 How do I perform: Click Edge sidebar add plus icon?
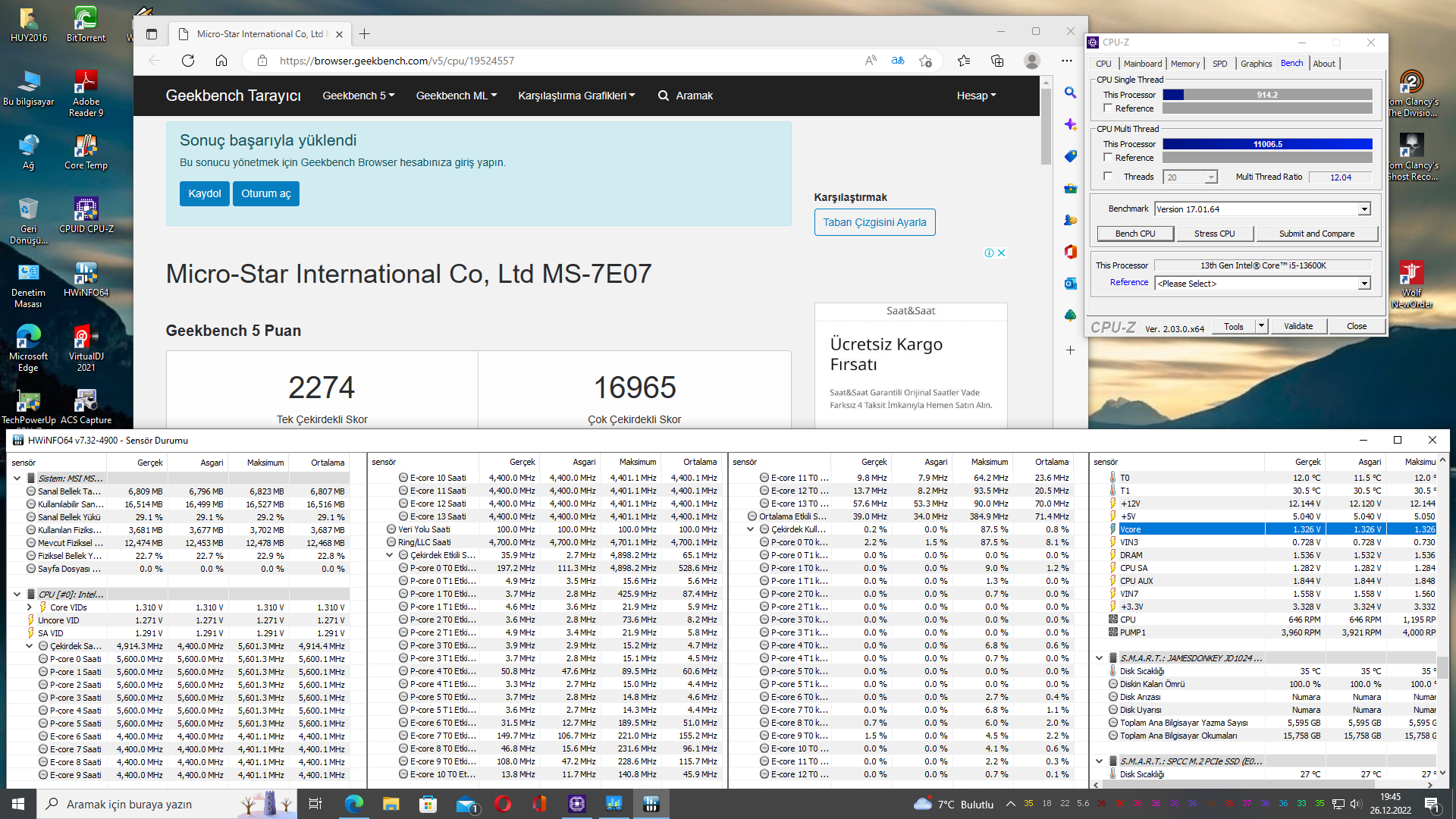pyautogui.click(x=1070, y=350)
